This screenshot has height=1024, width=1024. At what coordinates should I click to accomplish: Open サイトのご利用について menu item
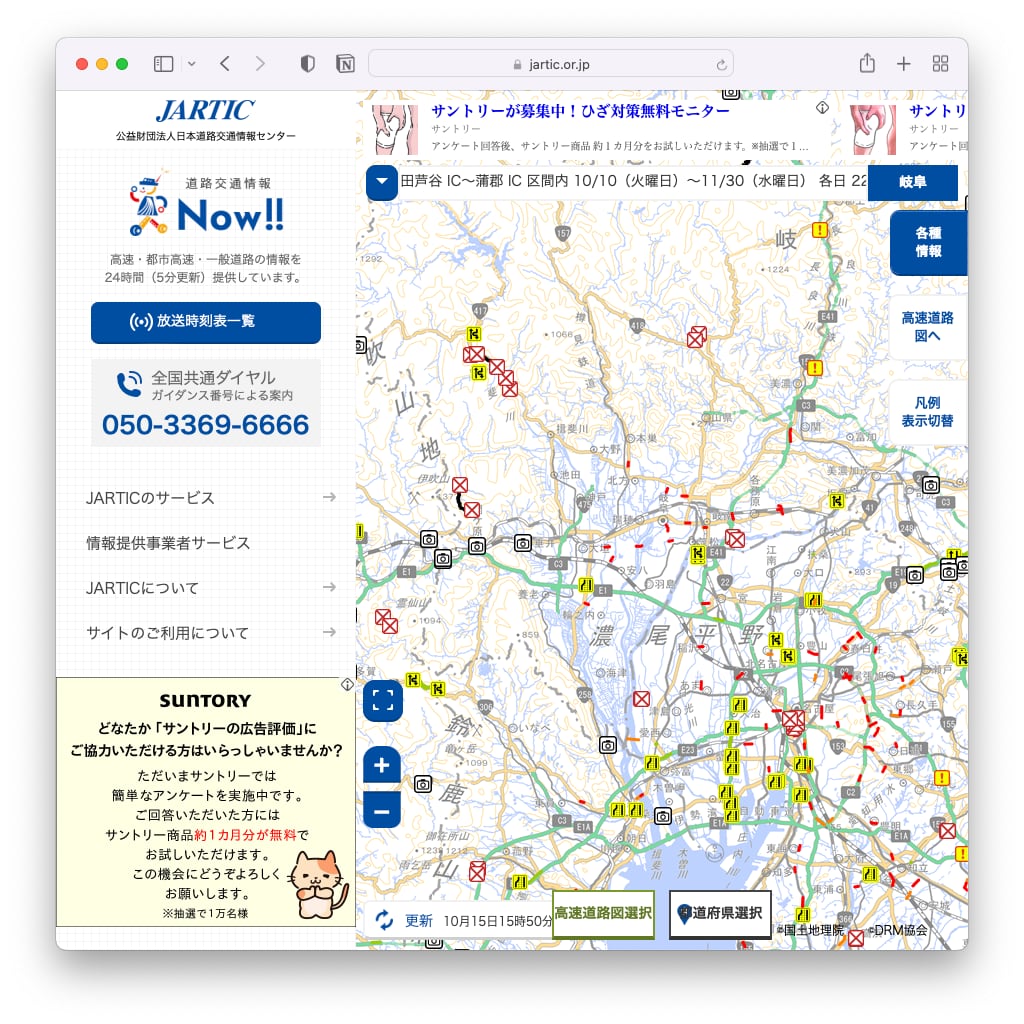coord(210,632)
